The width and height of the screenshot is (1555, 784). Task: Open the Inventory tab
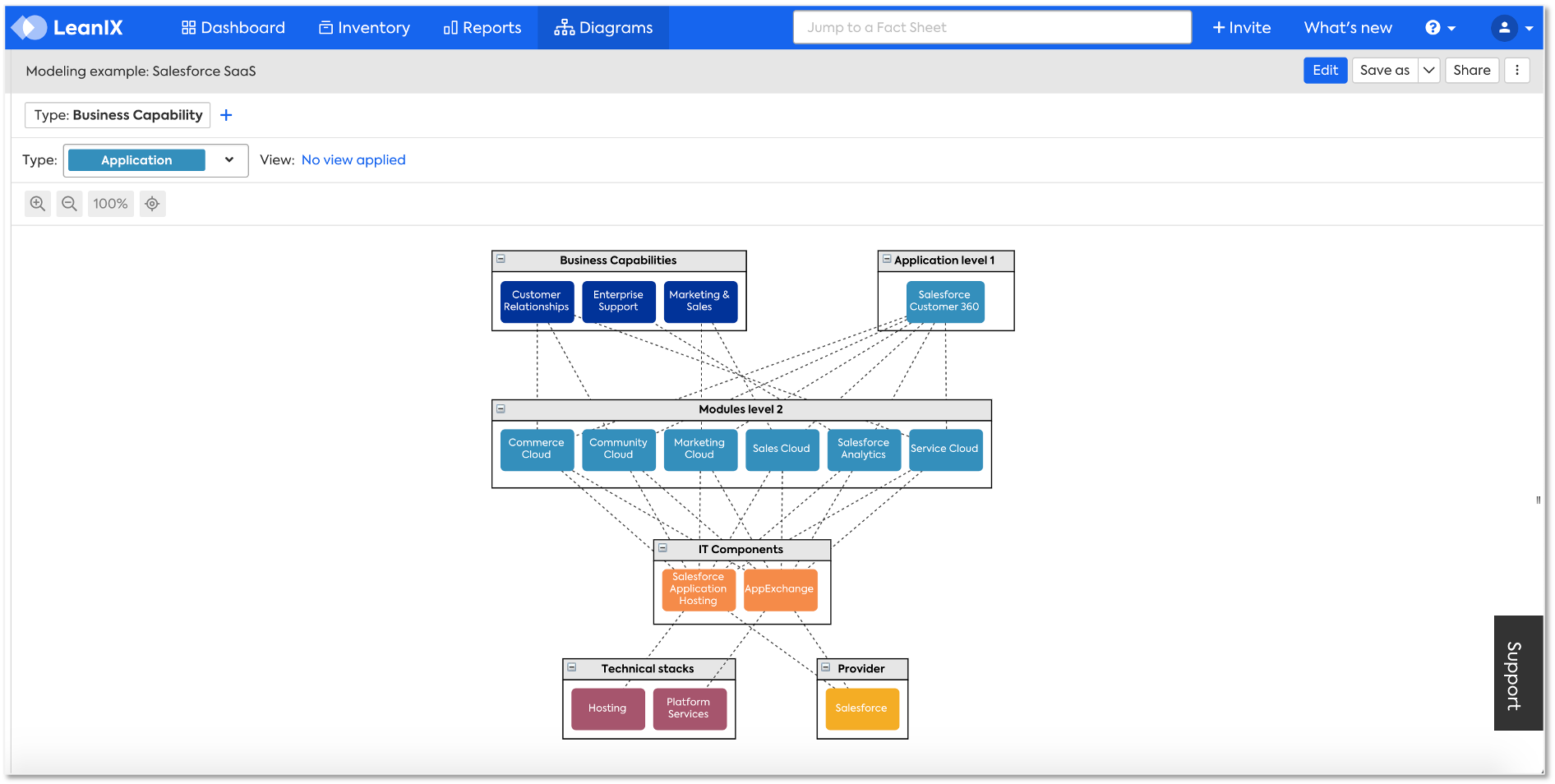point(364,28)
